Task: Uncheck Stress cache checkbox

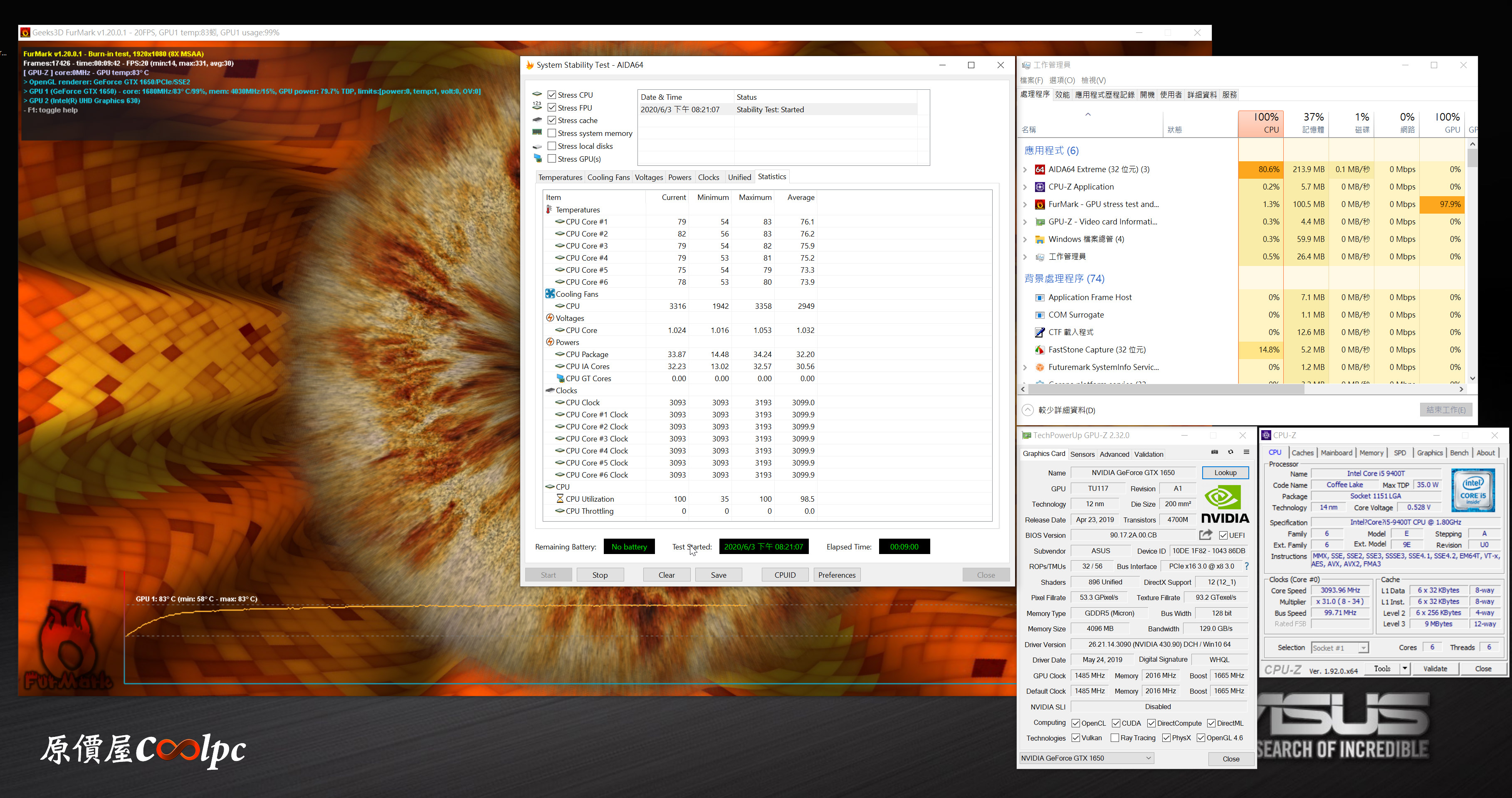Action: coord(552,120)
